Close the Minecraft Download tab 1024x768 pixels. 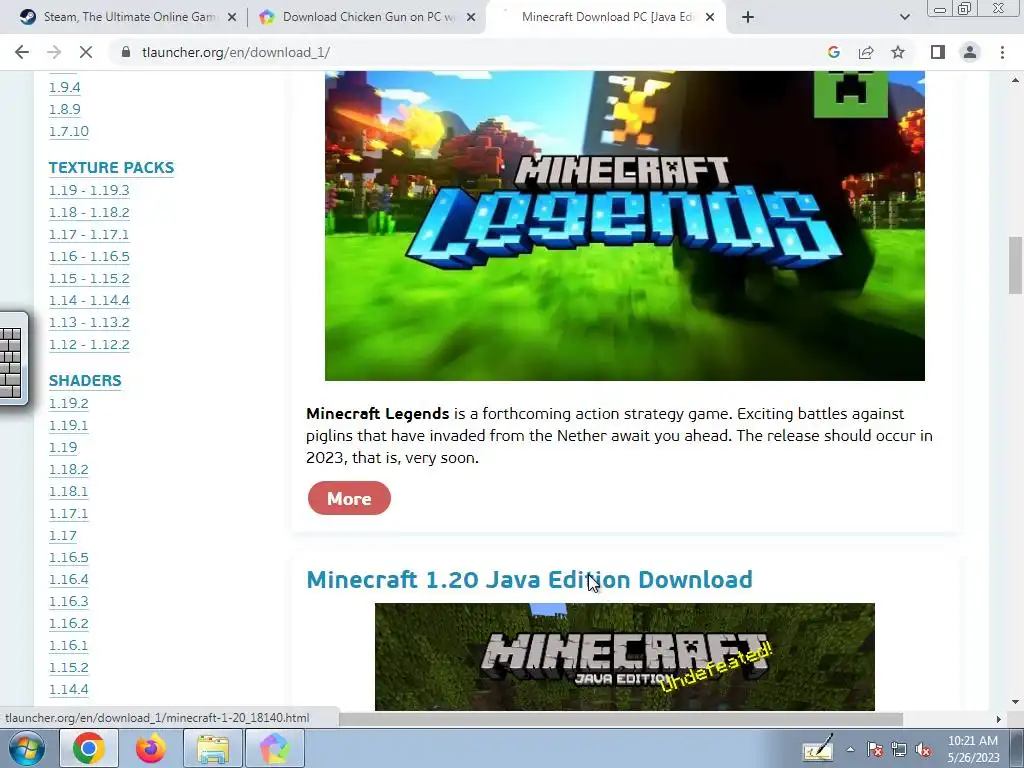tap(710, 18)
